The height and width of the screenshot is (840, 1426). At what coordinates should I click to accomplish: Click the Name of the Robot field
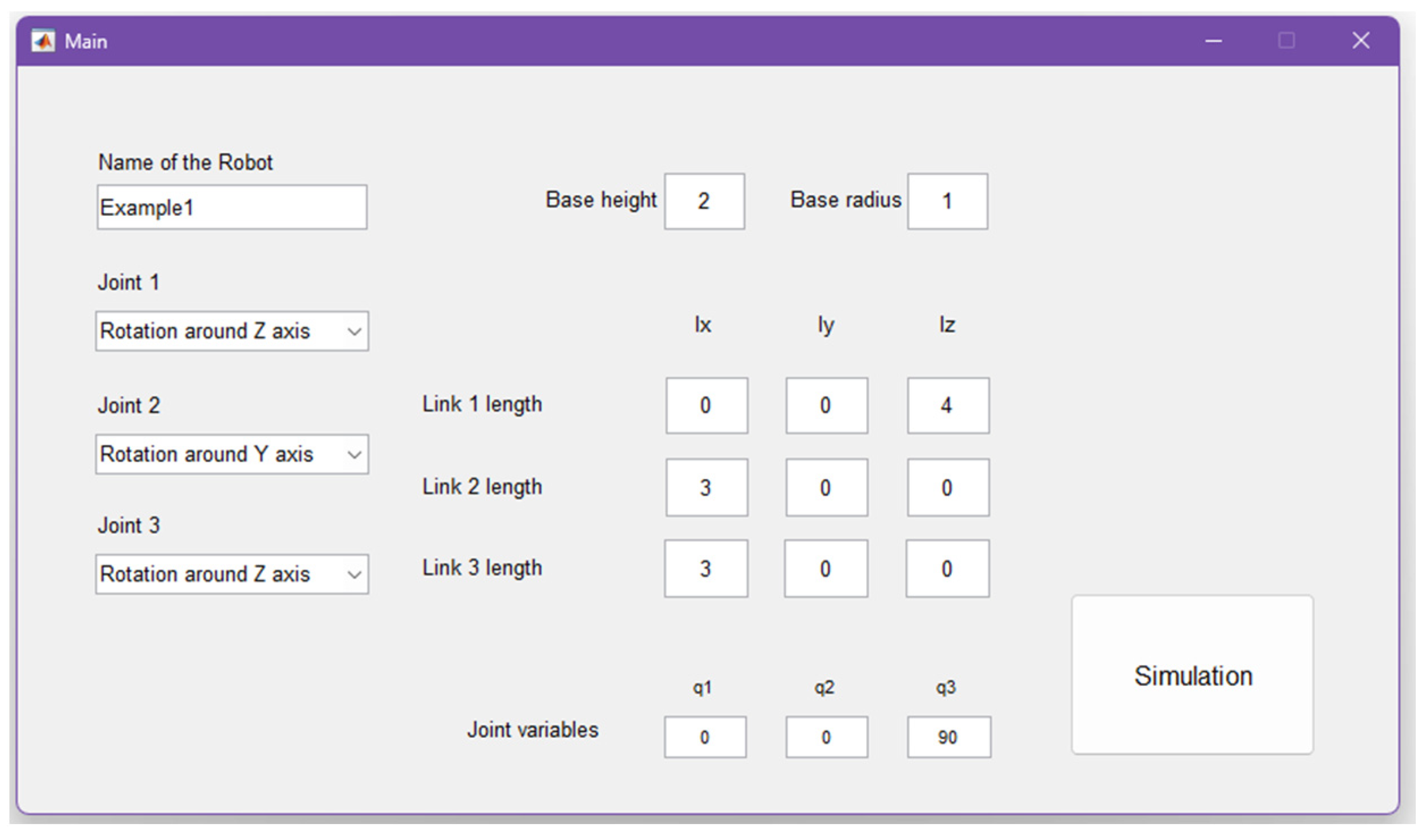232,207
